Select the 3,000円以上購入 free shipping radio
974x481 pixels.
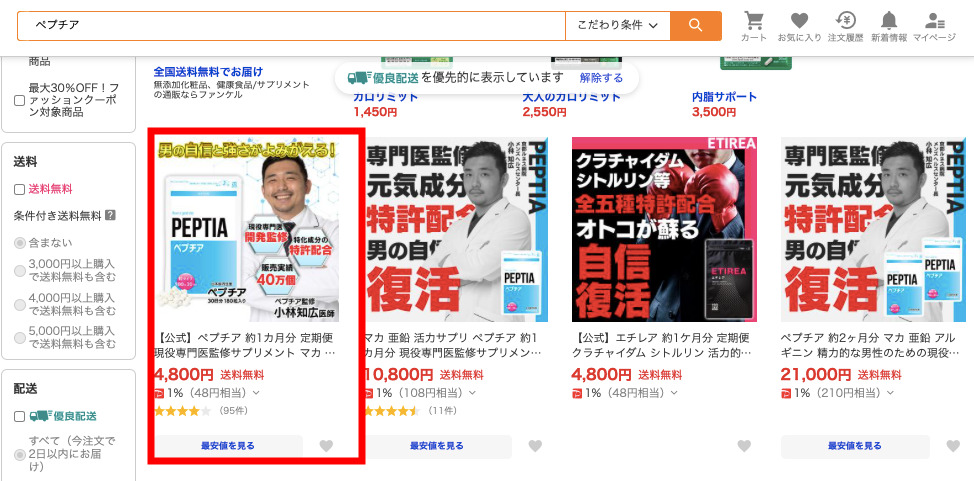pyautogui.click(x=19, y=272)
